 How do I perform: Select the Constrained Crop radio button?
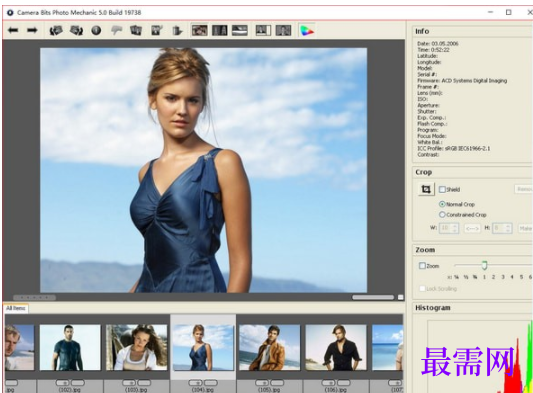point(442,215)
